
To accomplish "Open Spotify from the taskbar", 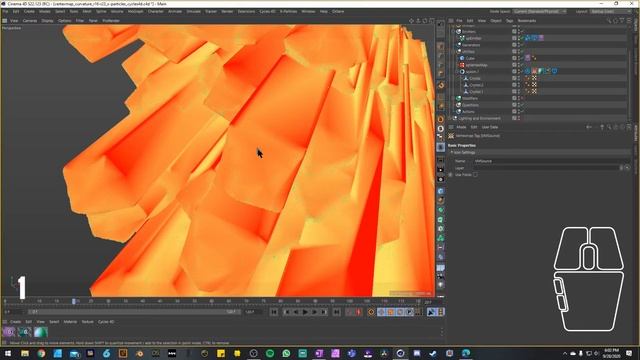I will 270,353.
